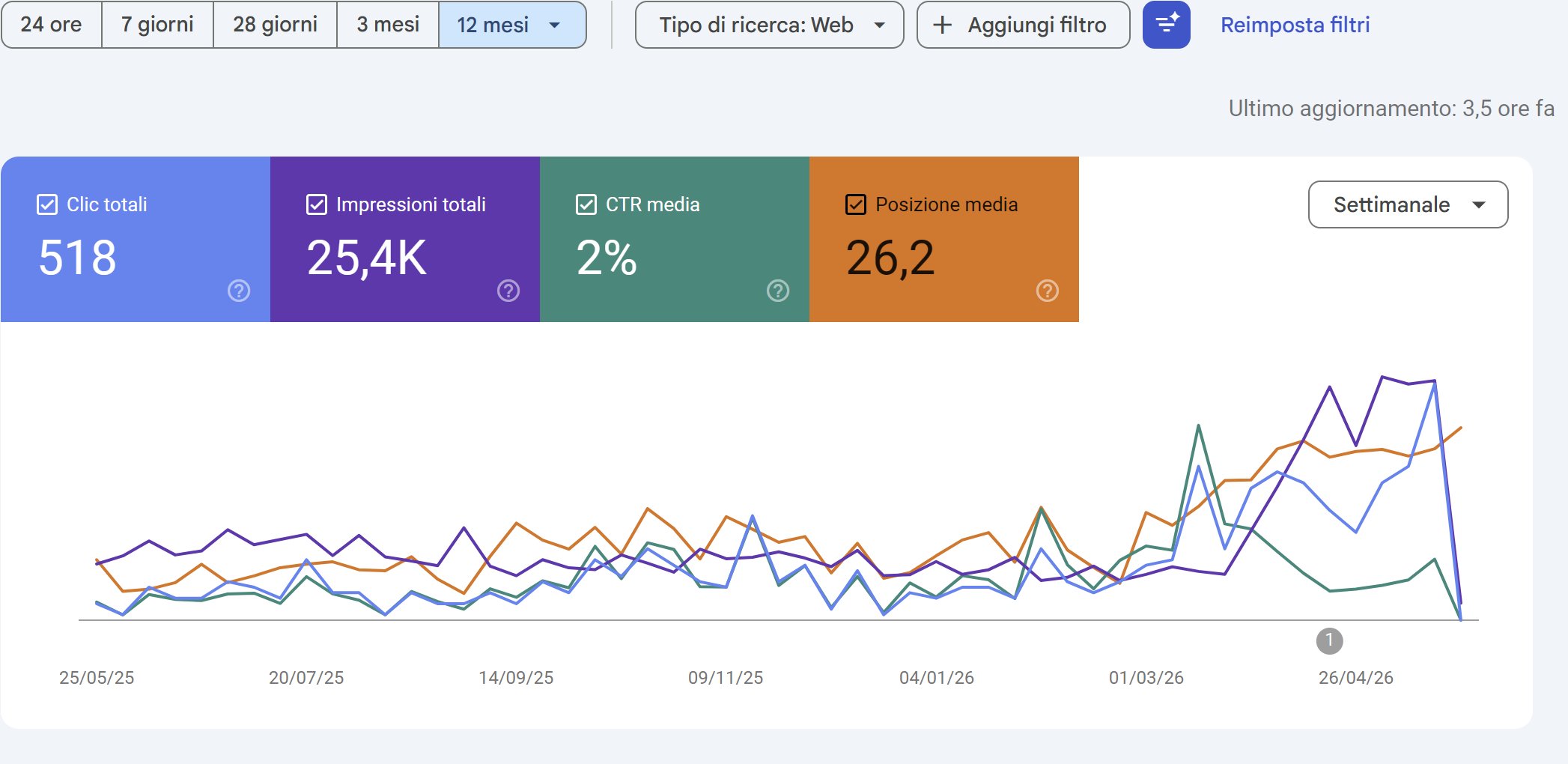Screen dimensions: 1568x764
Task: Open the Impressioni totali help icon
Action: [508, 291]
